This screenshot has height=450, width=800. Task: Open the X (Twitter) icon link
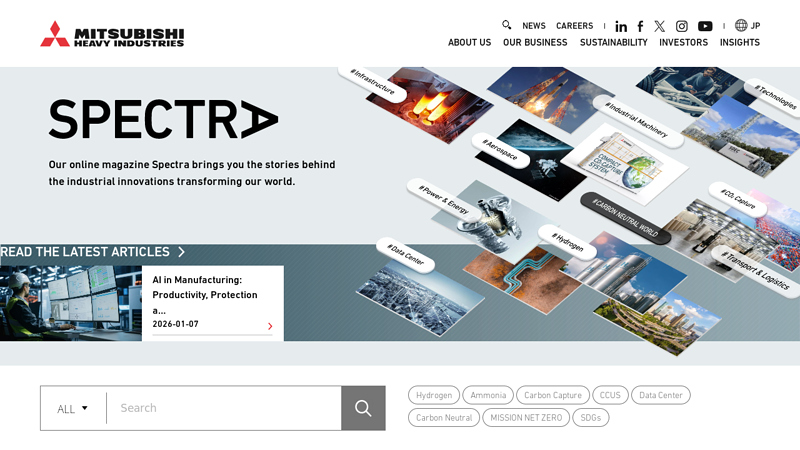pyautogui.click(x=660, y=26)
